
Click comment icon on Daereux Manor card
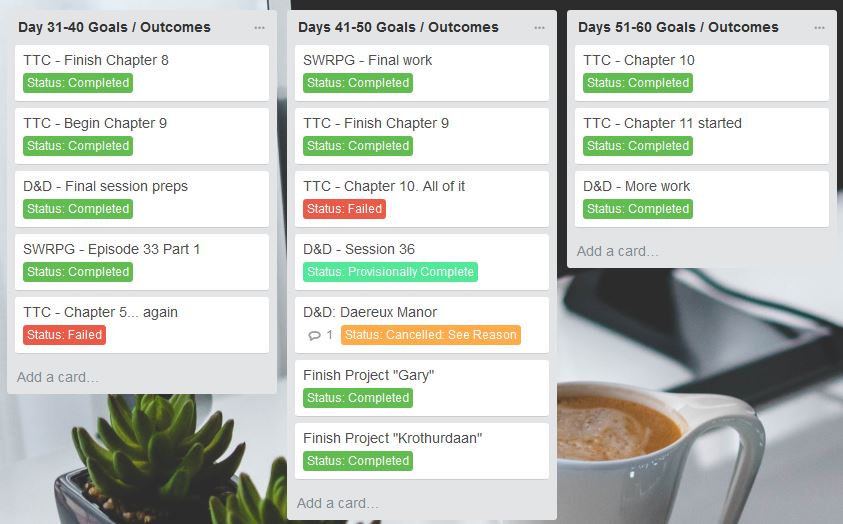[315, 335]
